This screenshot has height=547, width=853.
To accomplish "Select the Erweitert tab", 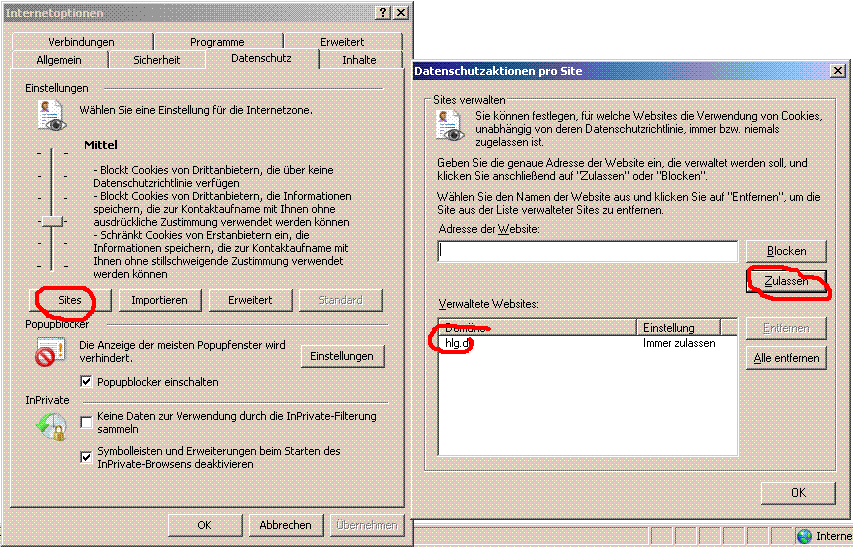I will coord(342,42).
